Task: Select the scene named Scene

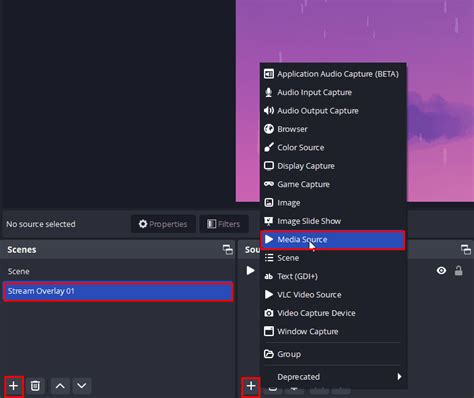Action: pyautogui.click(x=118, y=271)
